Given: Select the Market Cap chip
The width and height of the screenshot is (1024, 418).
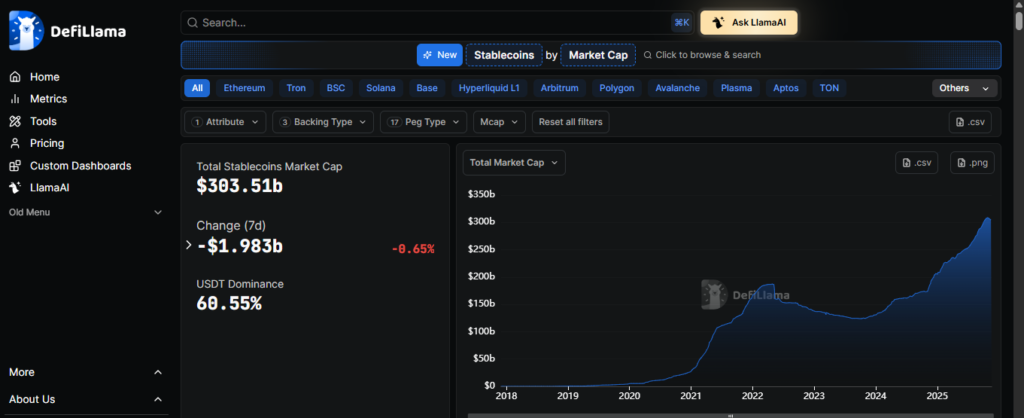Looking at the screenshot, I should coord(598,55).
